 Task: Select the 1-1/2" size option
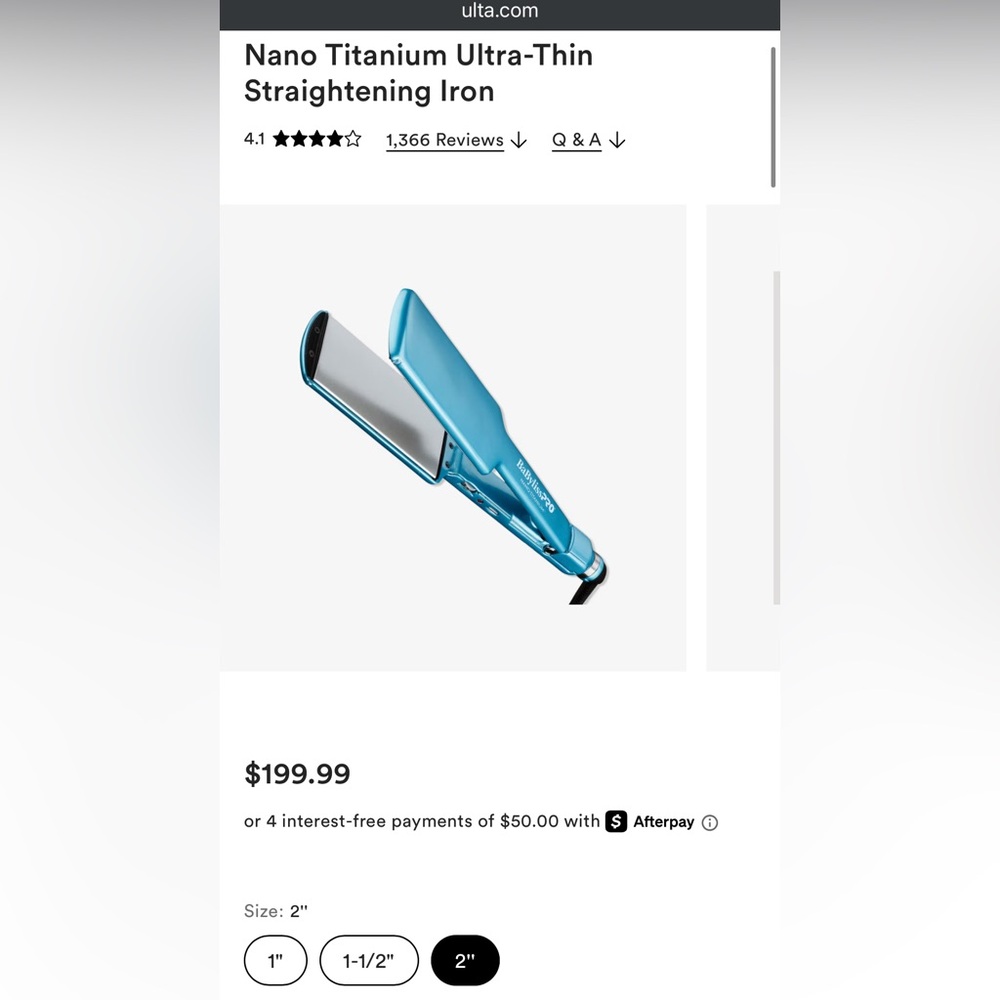[x=368, y=960]
